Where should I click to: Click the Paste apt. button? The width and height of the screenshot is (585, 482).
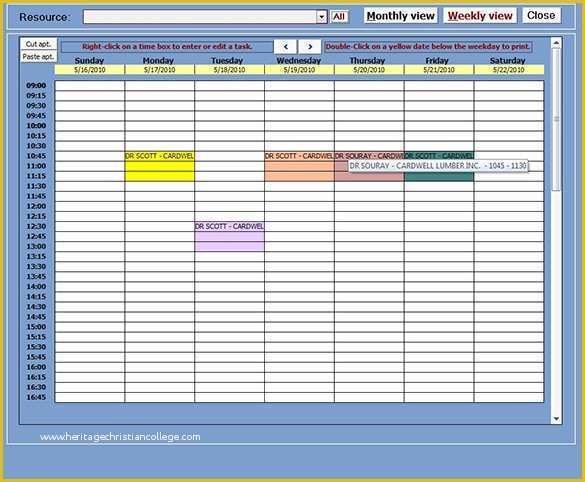pos(38,57)
